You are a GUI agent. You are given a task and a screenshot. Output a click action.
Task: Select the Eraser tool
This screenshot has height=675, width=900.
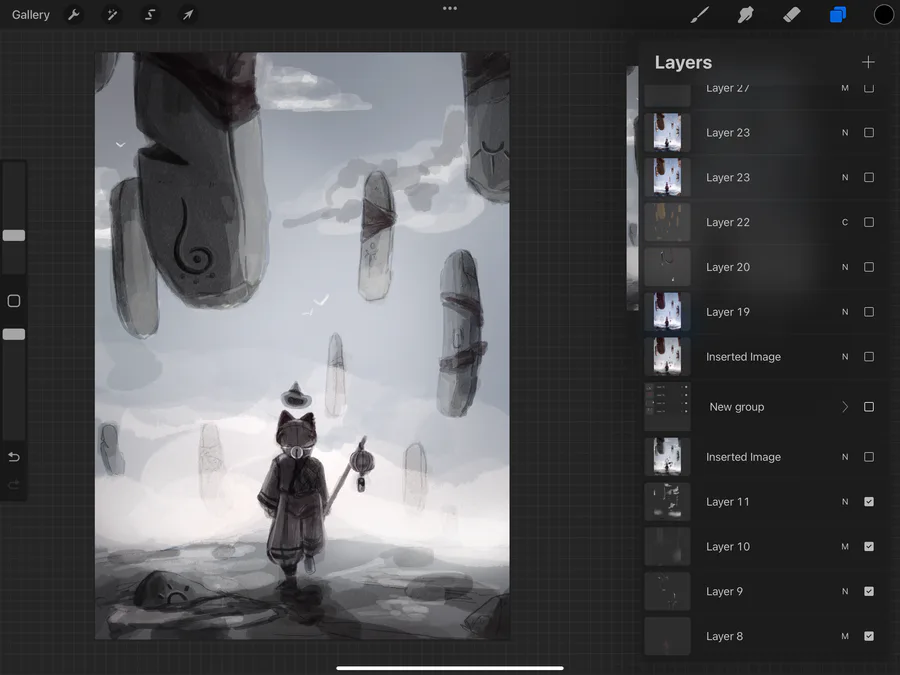click(x=792, y=15)
